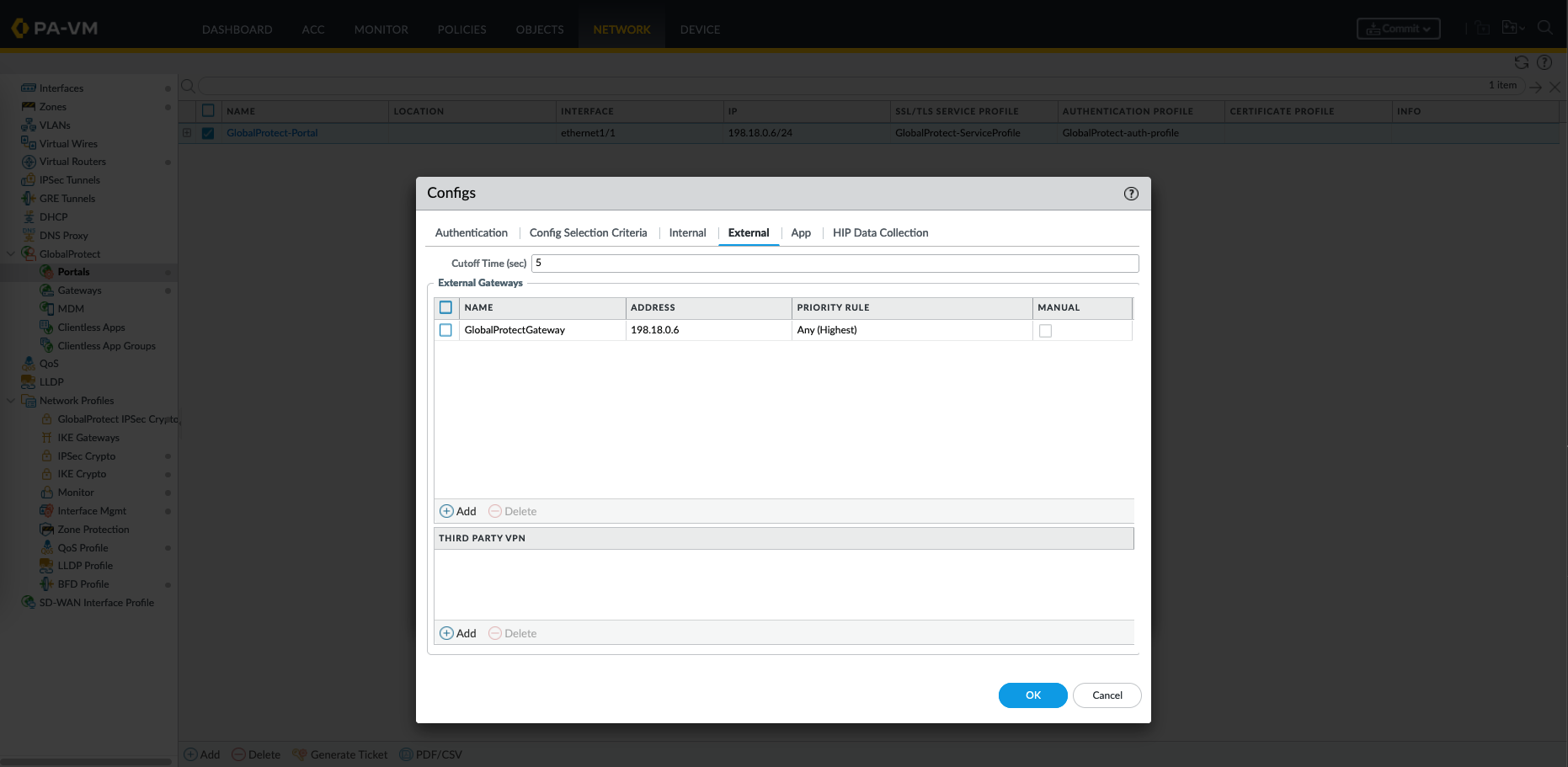Click the SD-WAN Interface Profile icon
This screenshot has width=1568, height=767.
tap(29, 603)
